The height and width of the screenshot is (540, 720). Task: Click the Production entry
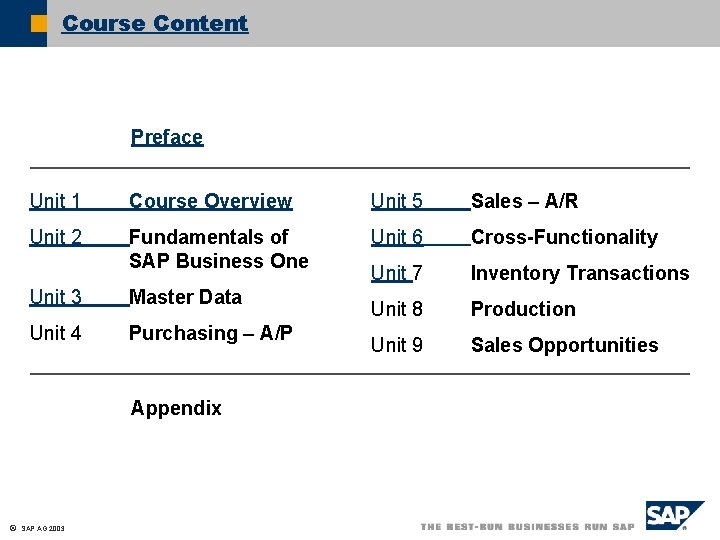pos(523,309)
